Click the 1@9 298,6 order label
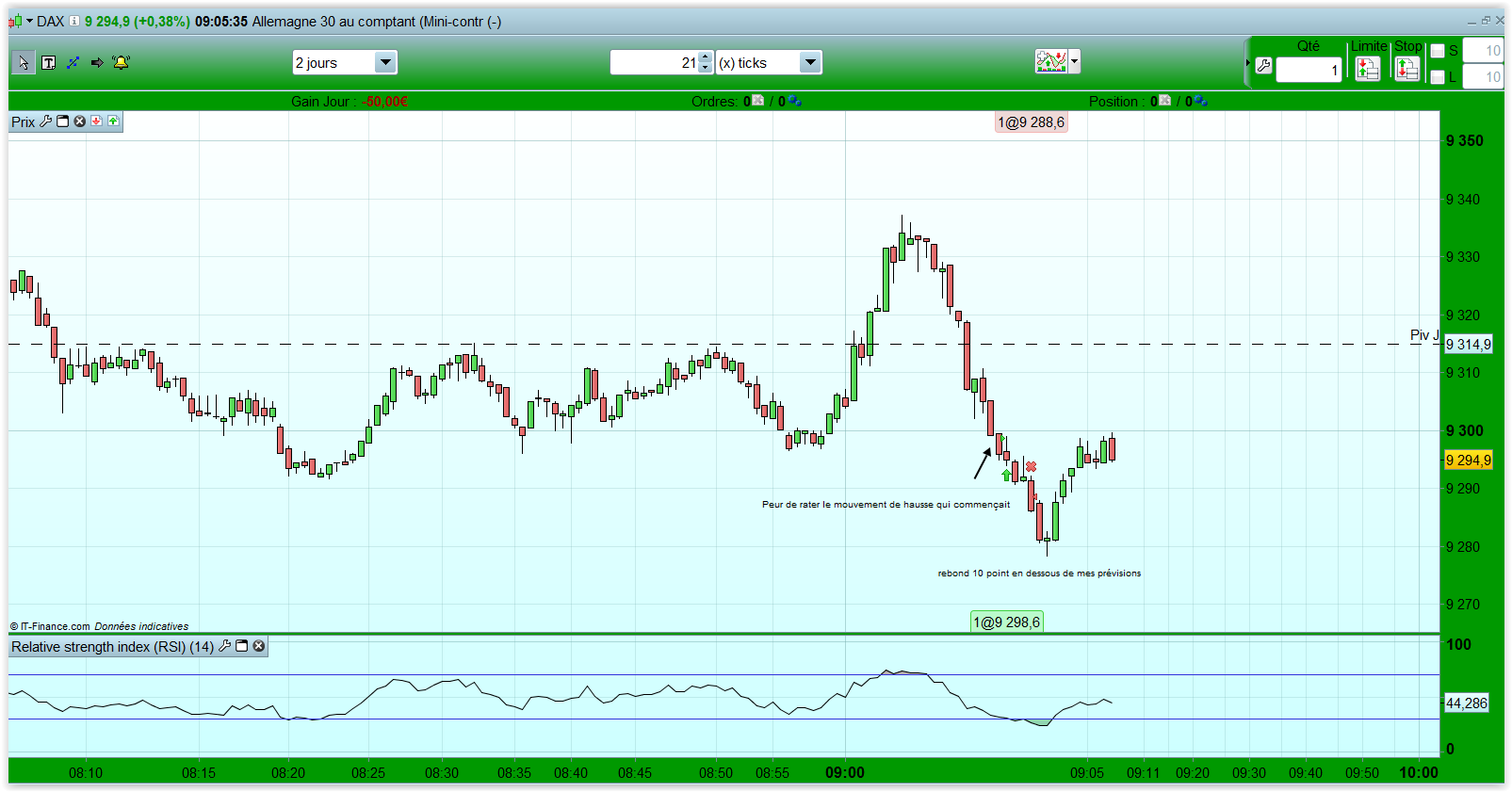The height and width of the screenshot is (792, 1512). click(1007, 622)
